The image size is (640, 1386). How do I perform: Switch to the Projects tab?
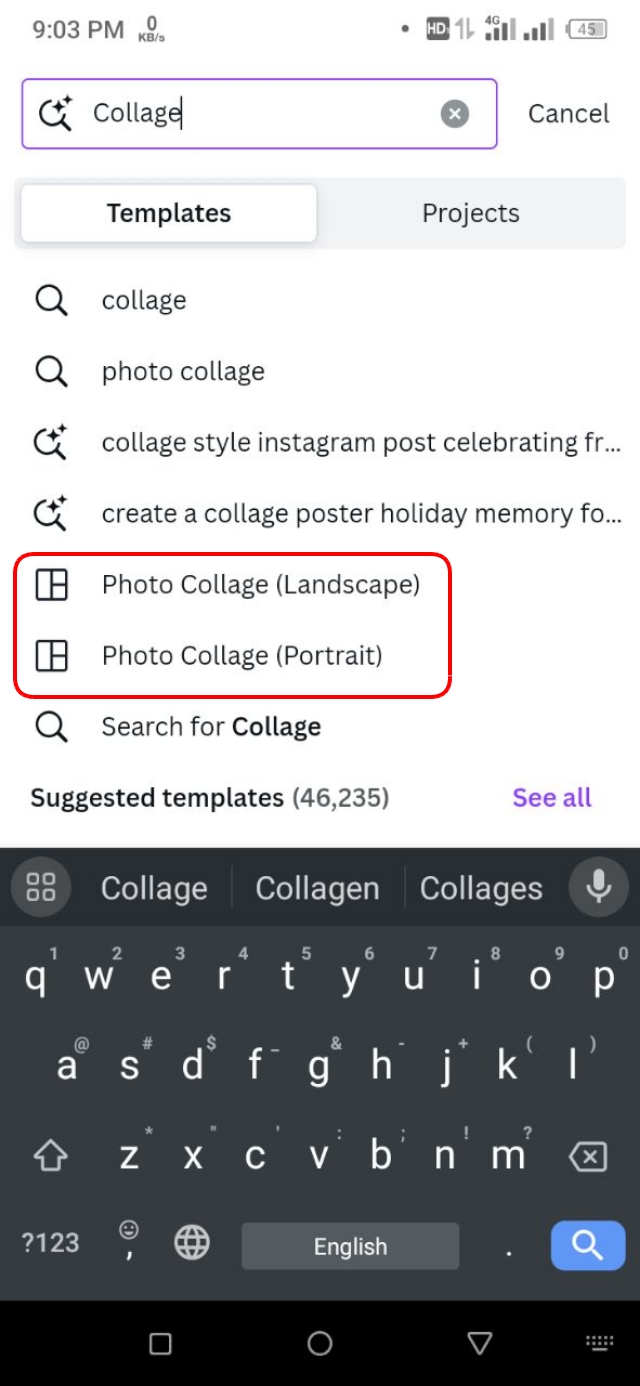point(470,213)
